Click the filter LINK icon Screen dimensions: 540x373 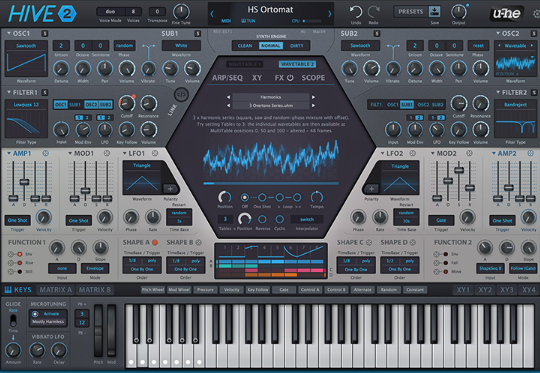181,94
